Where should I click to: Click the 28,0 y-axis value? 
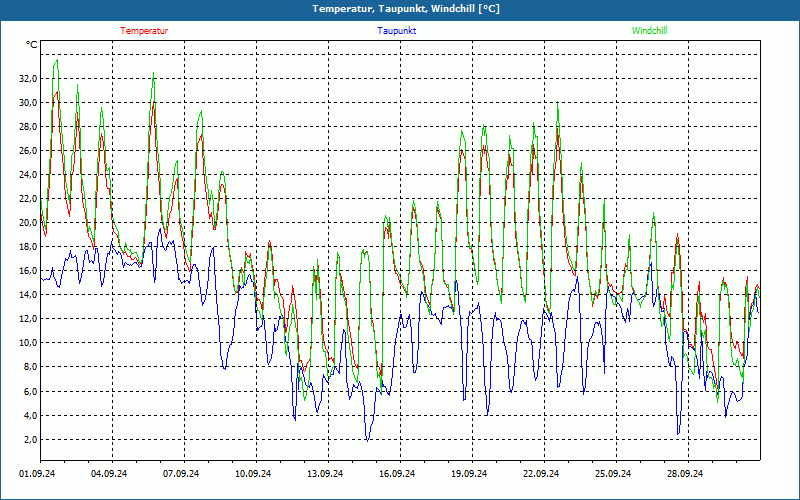[28, 127]
